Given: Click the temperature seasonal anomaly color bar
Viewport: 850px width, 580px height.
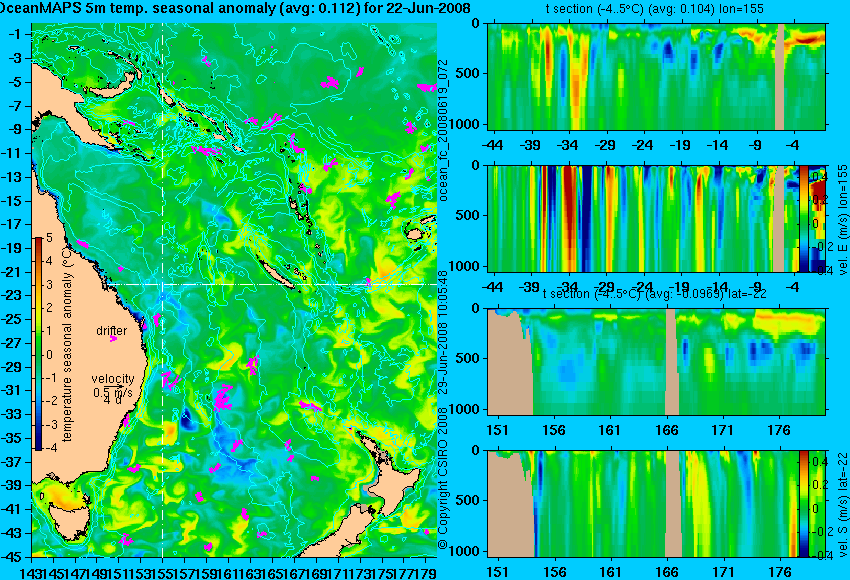Looking at the screenshot, I should (x=39, y=344).
